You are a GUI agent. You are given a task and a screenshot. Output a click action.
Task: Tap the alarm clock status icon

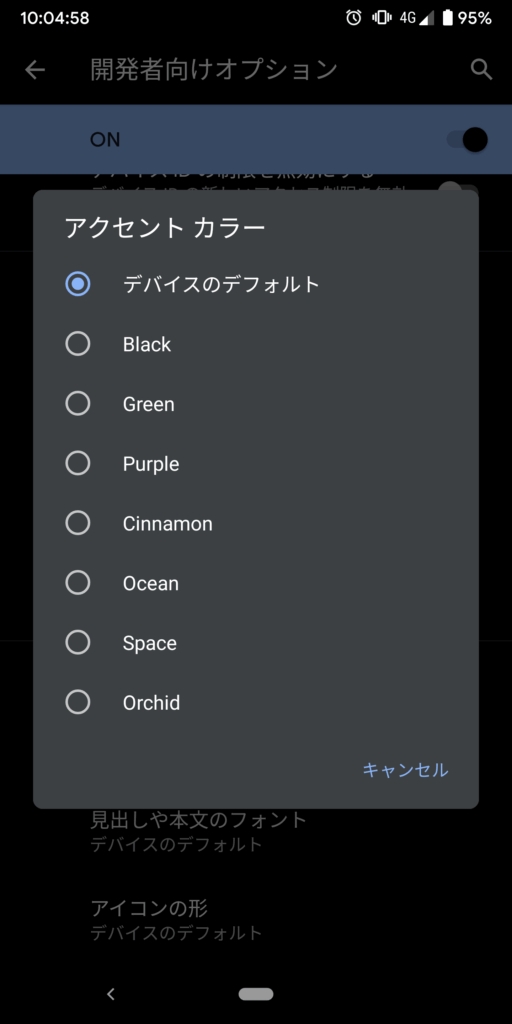(353, 18)
